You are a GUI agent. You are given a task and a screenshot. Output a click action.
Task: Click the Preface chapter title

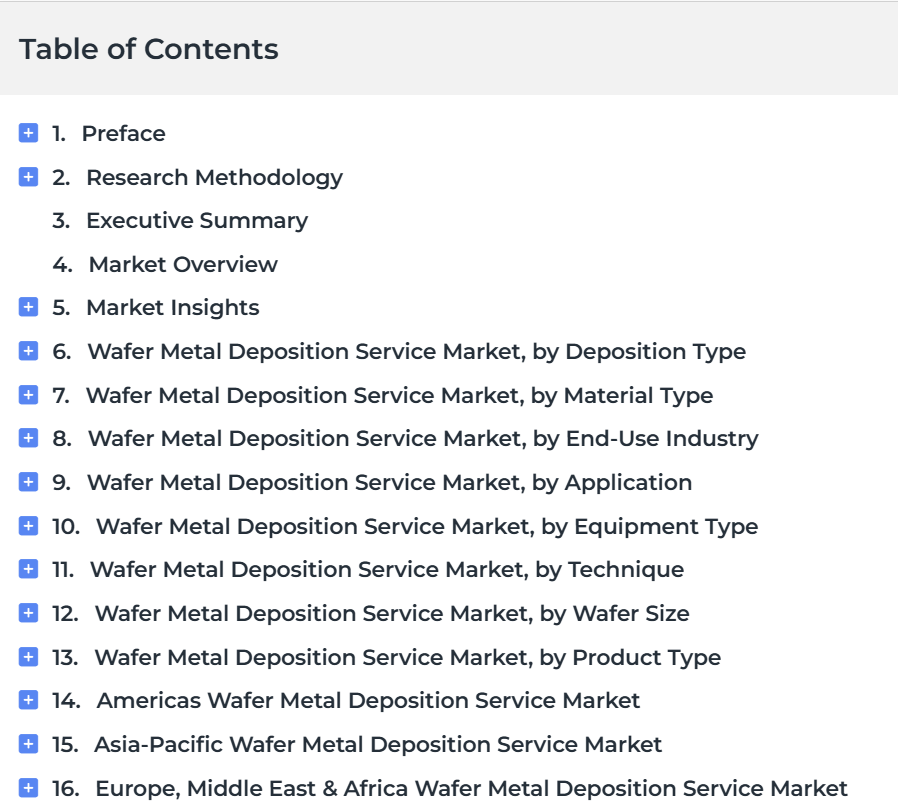pos(123,133)
